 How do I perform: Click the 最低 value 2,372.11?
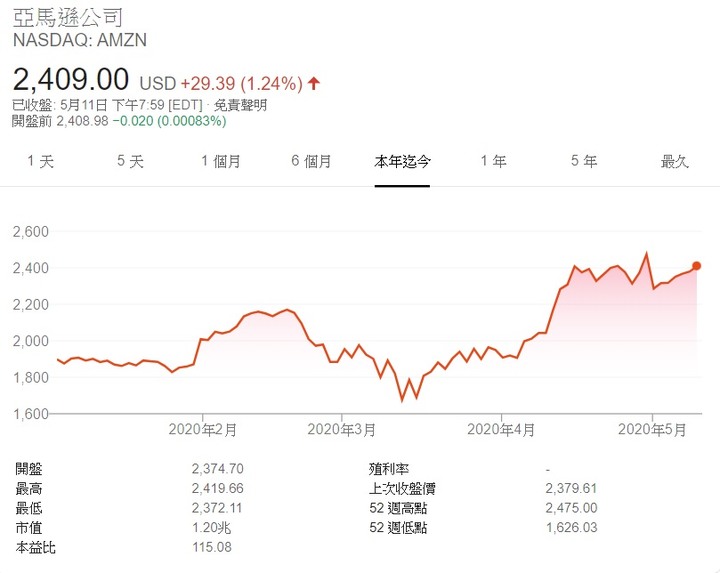point(217,508)
